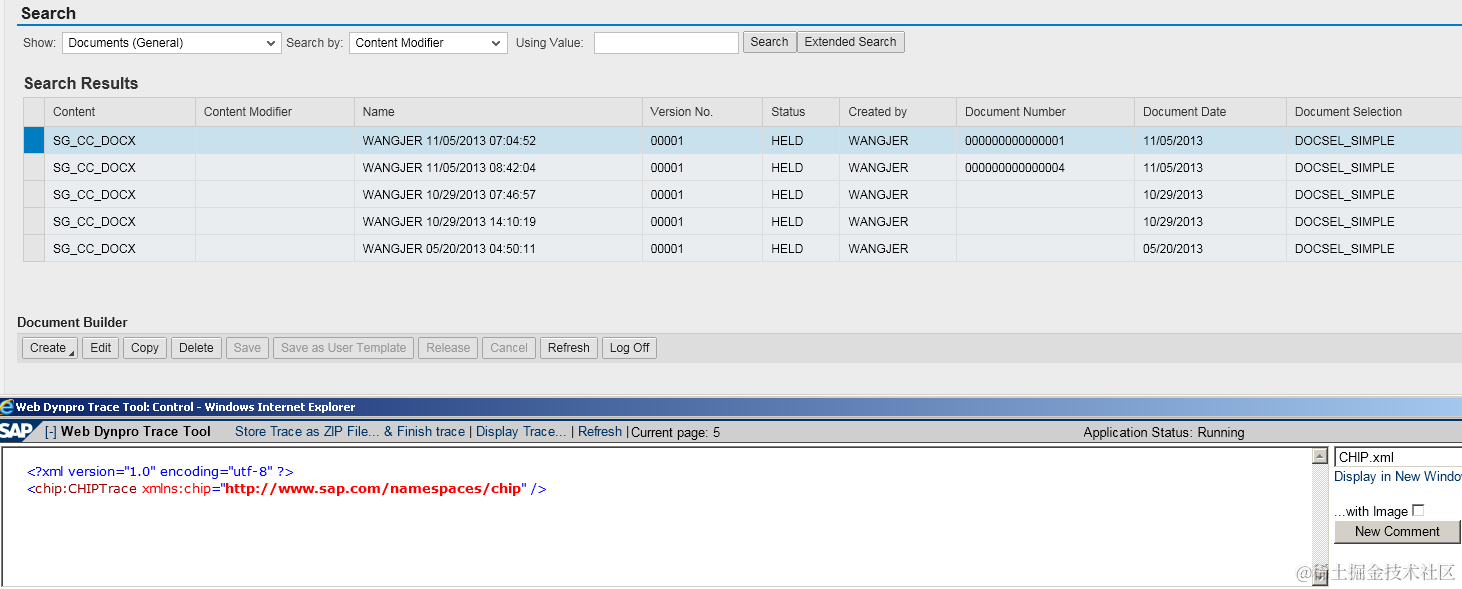Click the Refresh button in Document Builder
Viewport: 1462px width, 589px height.
click(x=569, y=348)
